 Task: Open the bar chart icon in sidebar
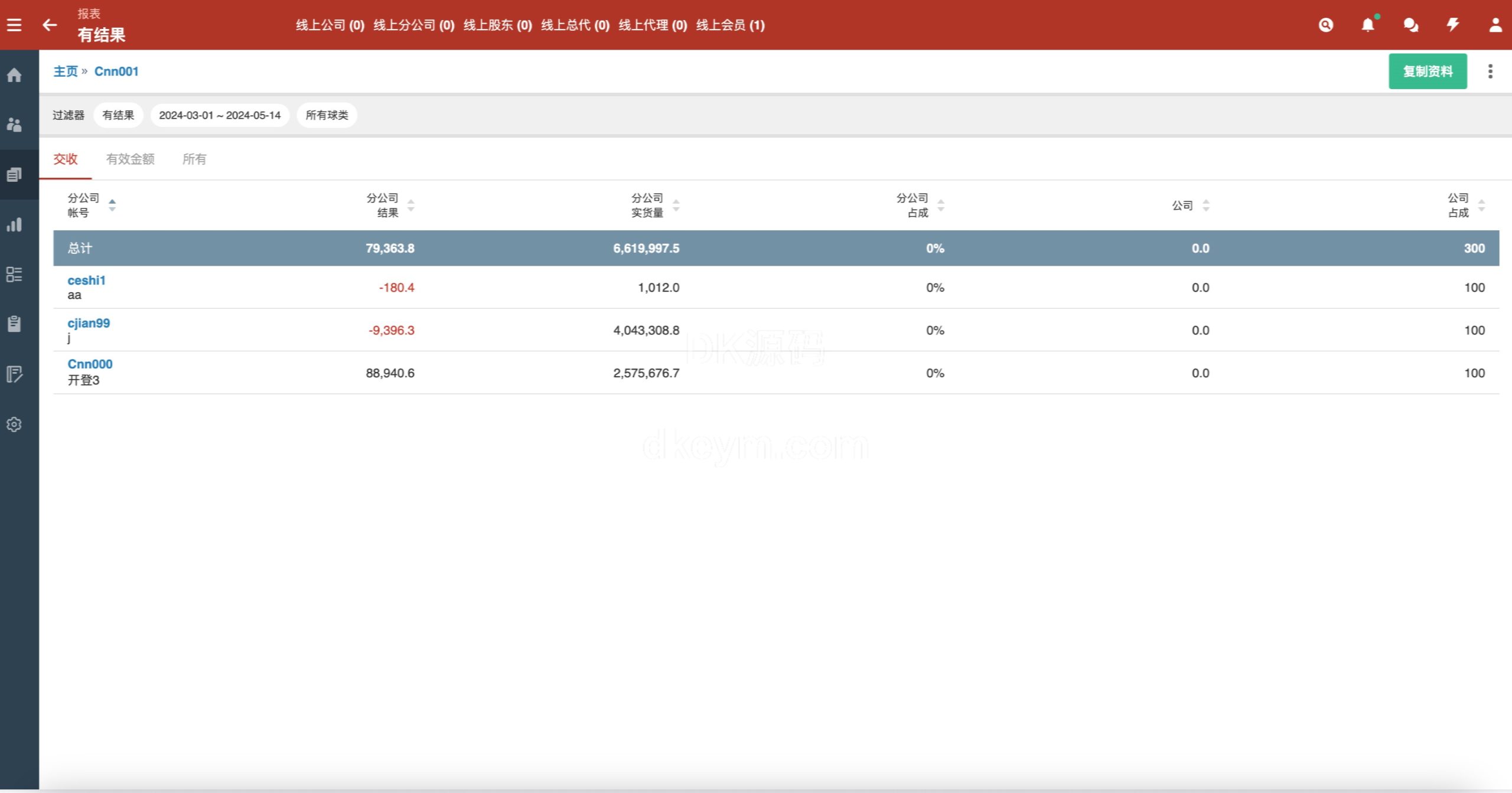(x=14, y=224)
